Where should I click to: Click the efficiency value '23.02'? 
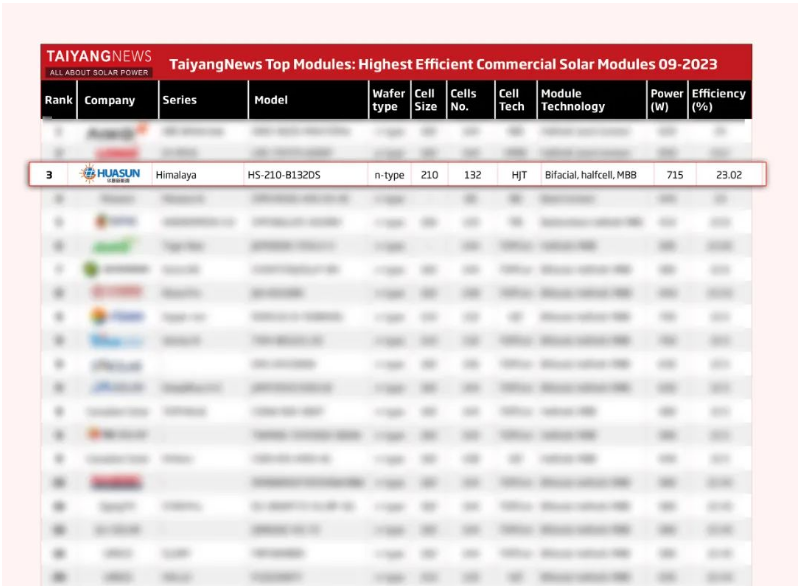pyautogui.click(x=728, y=175)
